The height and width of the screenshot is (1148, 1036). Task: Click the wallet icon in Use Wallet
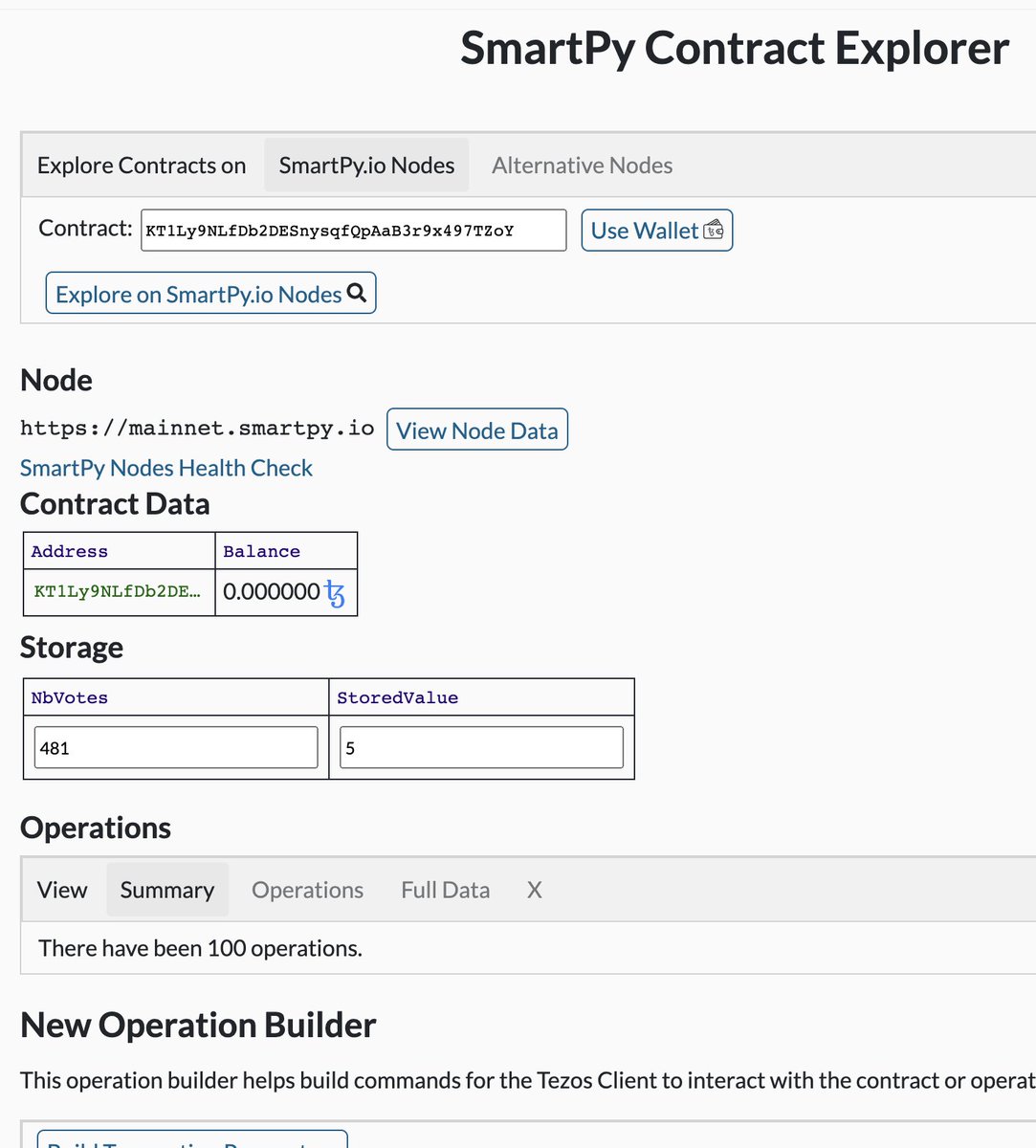click(x=714, y=231)
